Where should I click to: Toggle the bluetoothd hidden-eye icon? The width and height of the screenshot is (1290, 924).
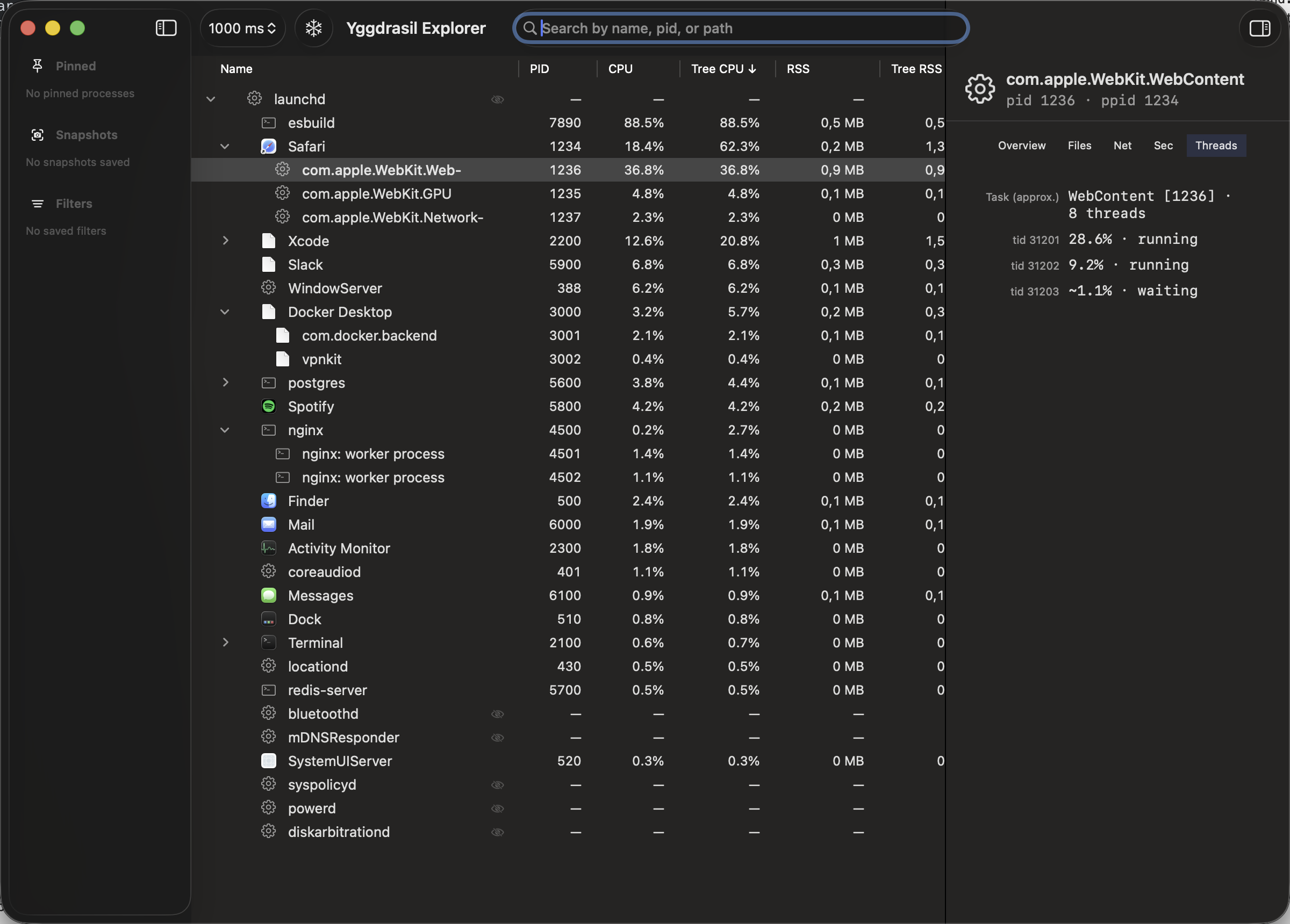pos(498,713)
